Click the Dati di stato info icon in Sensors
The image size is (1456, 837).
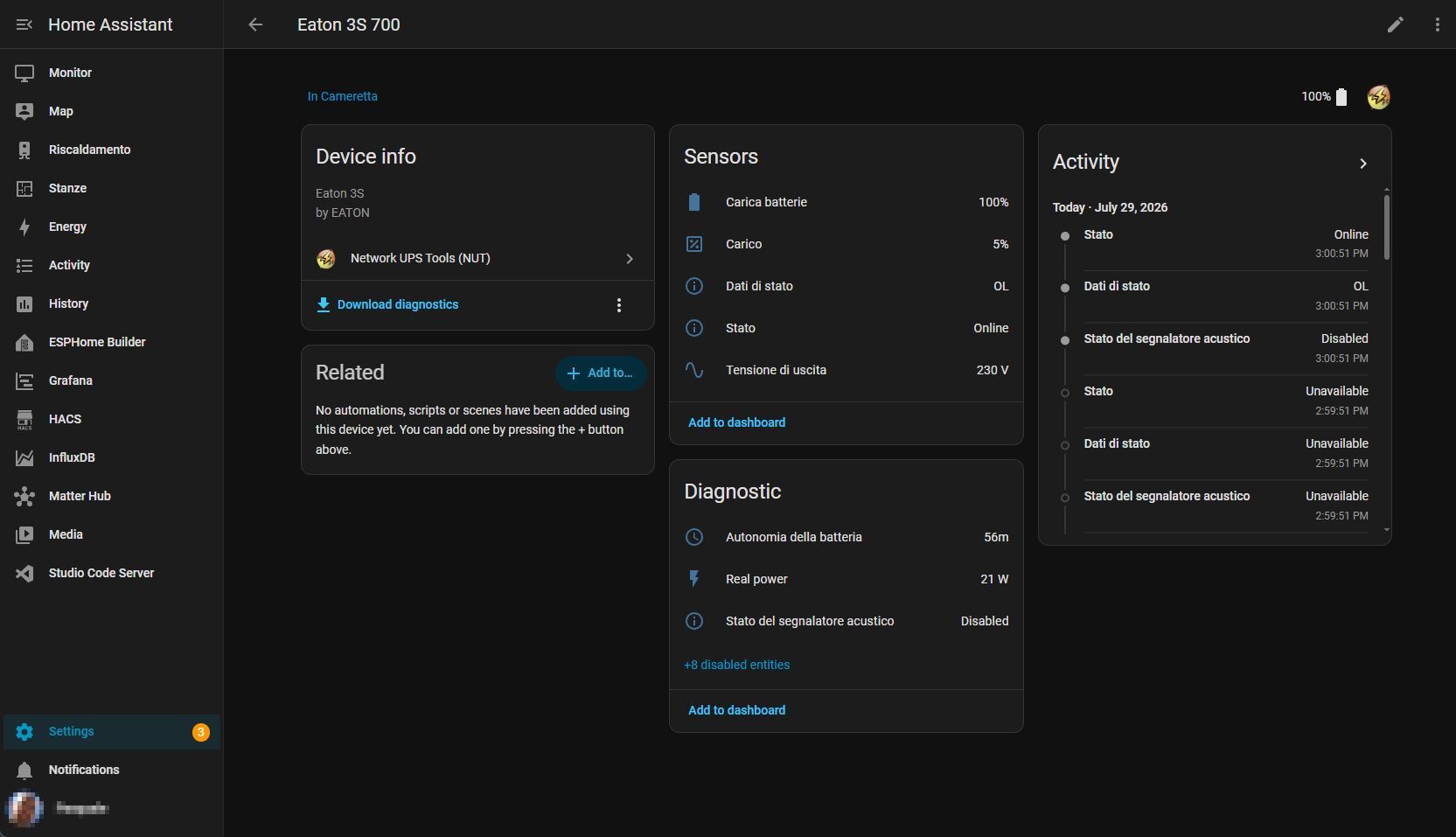pyautogui.click(x=694, y=286)
